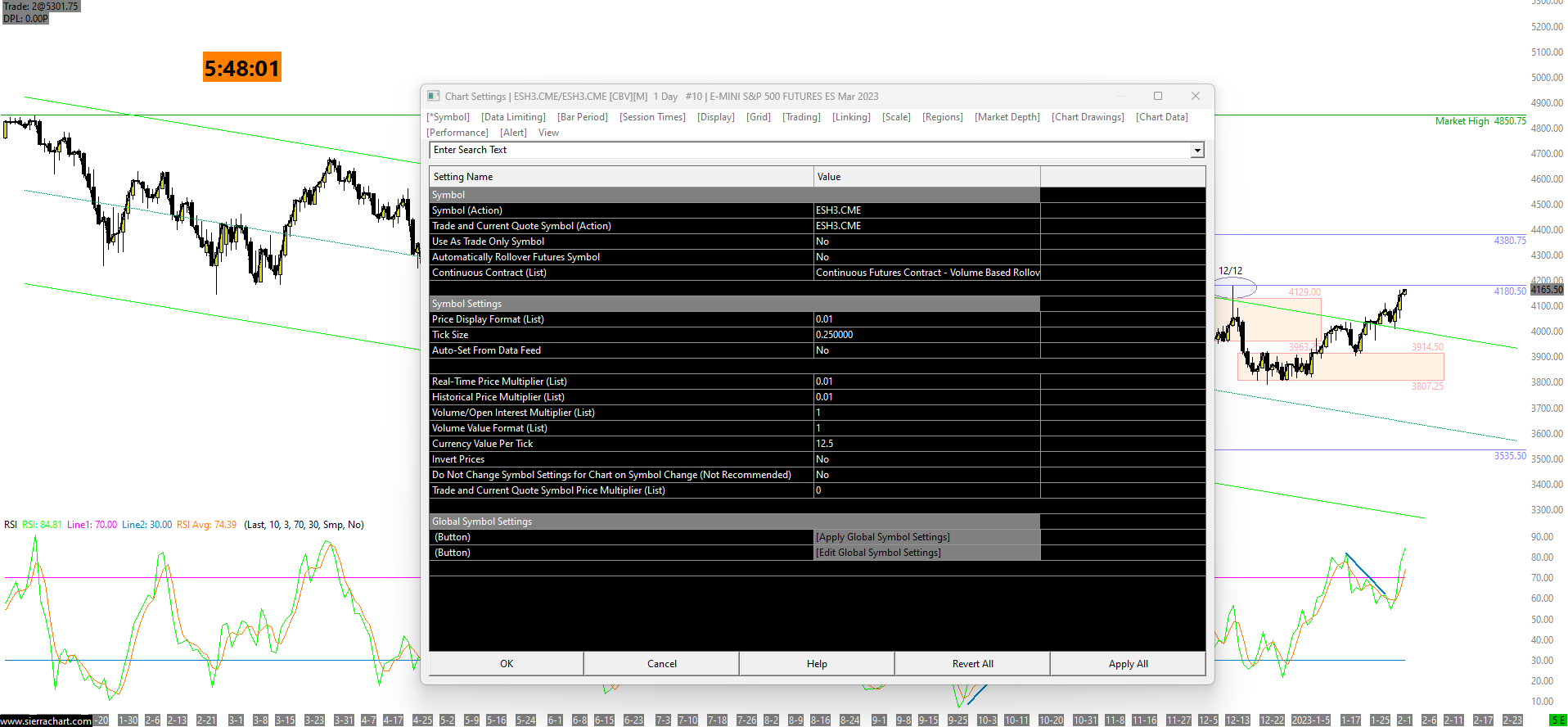The height and width of the screenshot is (727, 1568).
Task: Switch to the Data Limiting tab
Action: (x=513, y=117)
